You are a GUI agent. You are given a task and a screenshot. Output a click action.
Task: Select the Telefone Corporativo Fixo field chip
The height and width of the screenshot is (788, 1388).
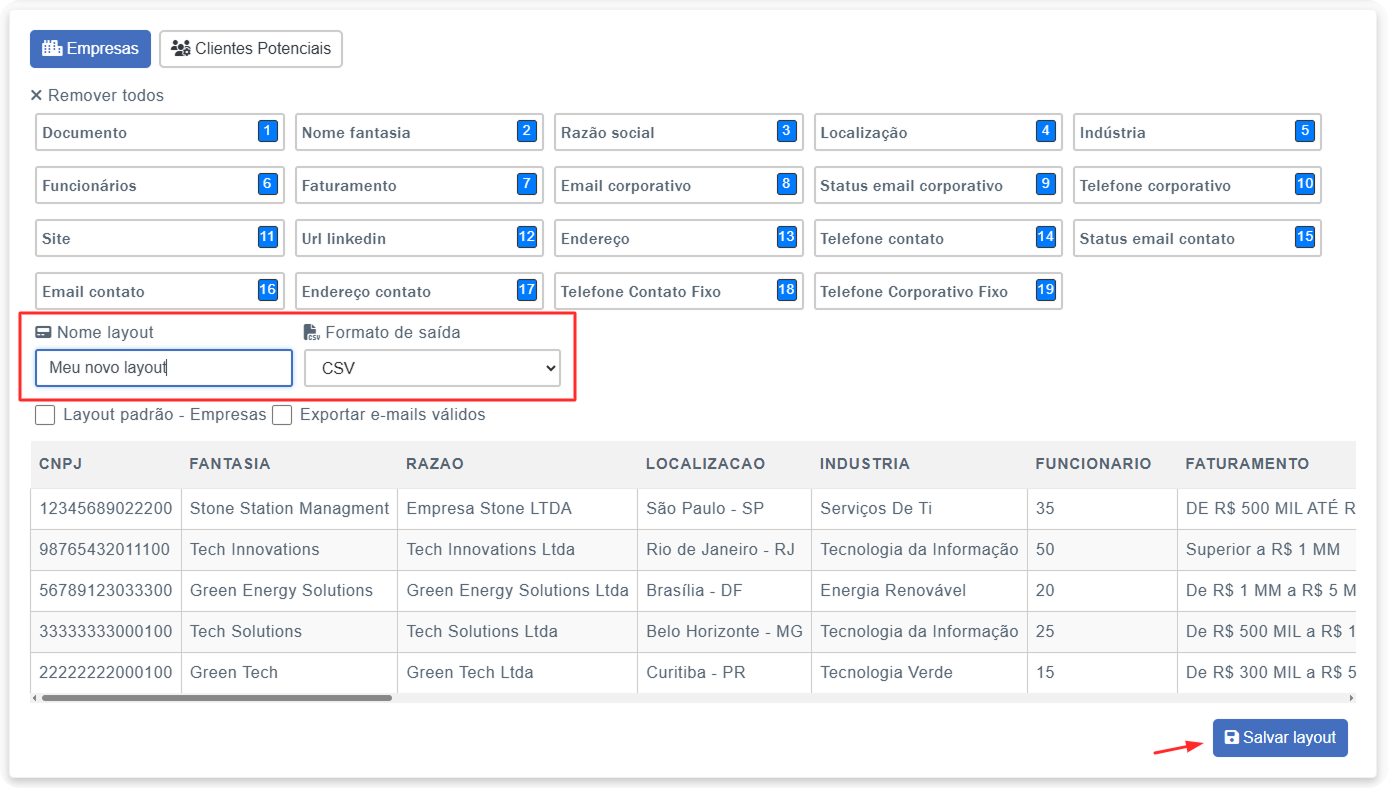point(938,291)
